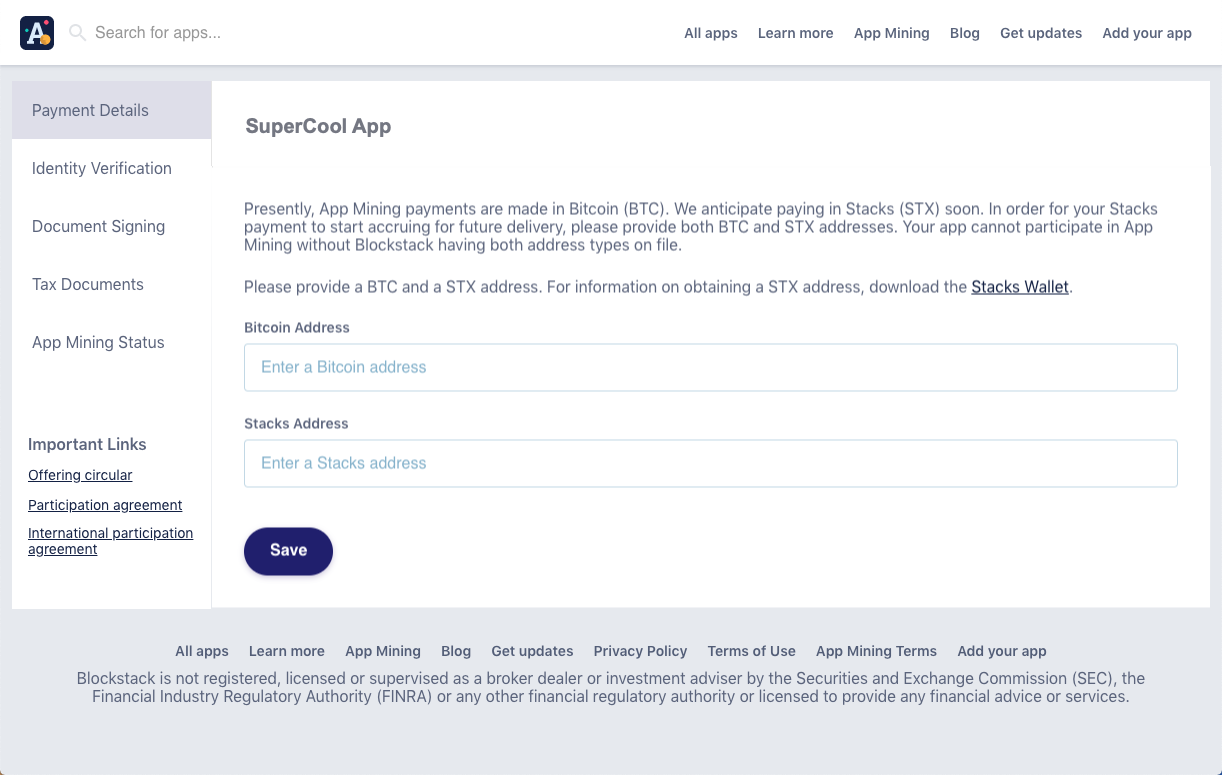This screenshot has width=1222, height=775.
Task: Select All apps in top navigation
Action: coord(711,33)
